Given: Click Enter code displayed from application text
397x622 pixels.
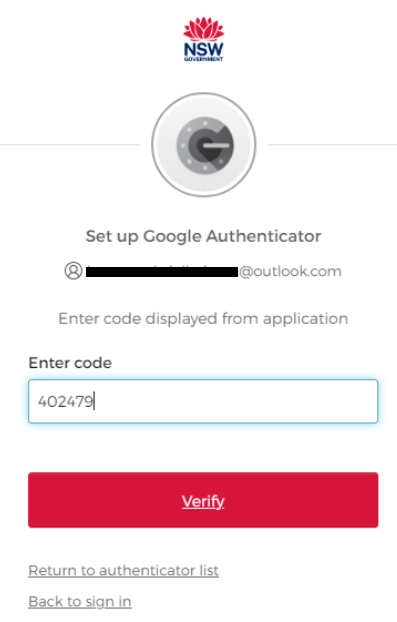Looking at the screenshot, I should pyautogui.click(x=203, y=319).
